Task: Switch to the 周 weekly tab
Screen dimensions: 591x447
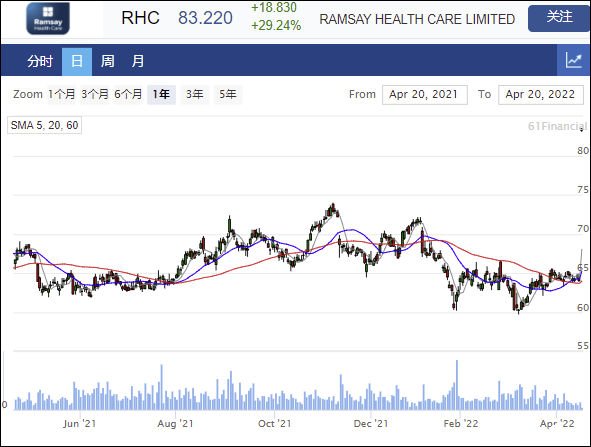Action: 107,61
